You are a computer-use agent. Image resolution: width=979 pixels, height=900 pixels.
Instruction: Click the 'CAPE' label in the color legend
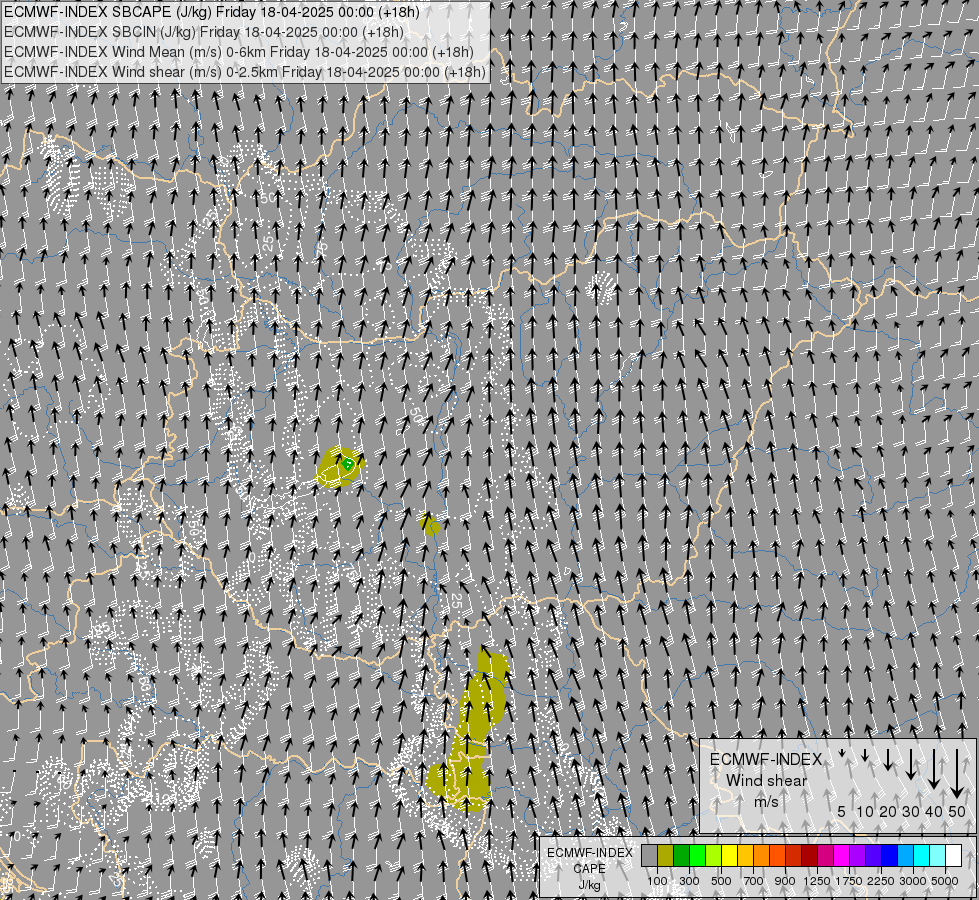click(589, 869)
